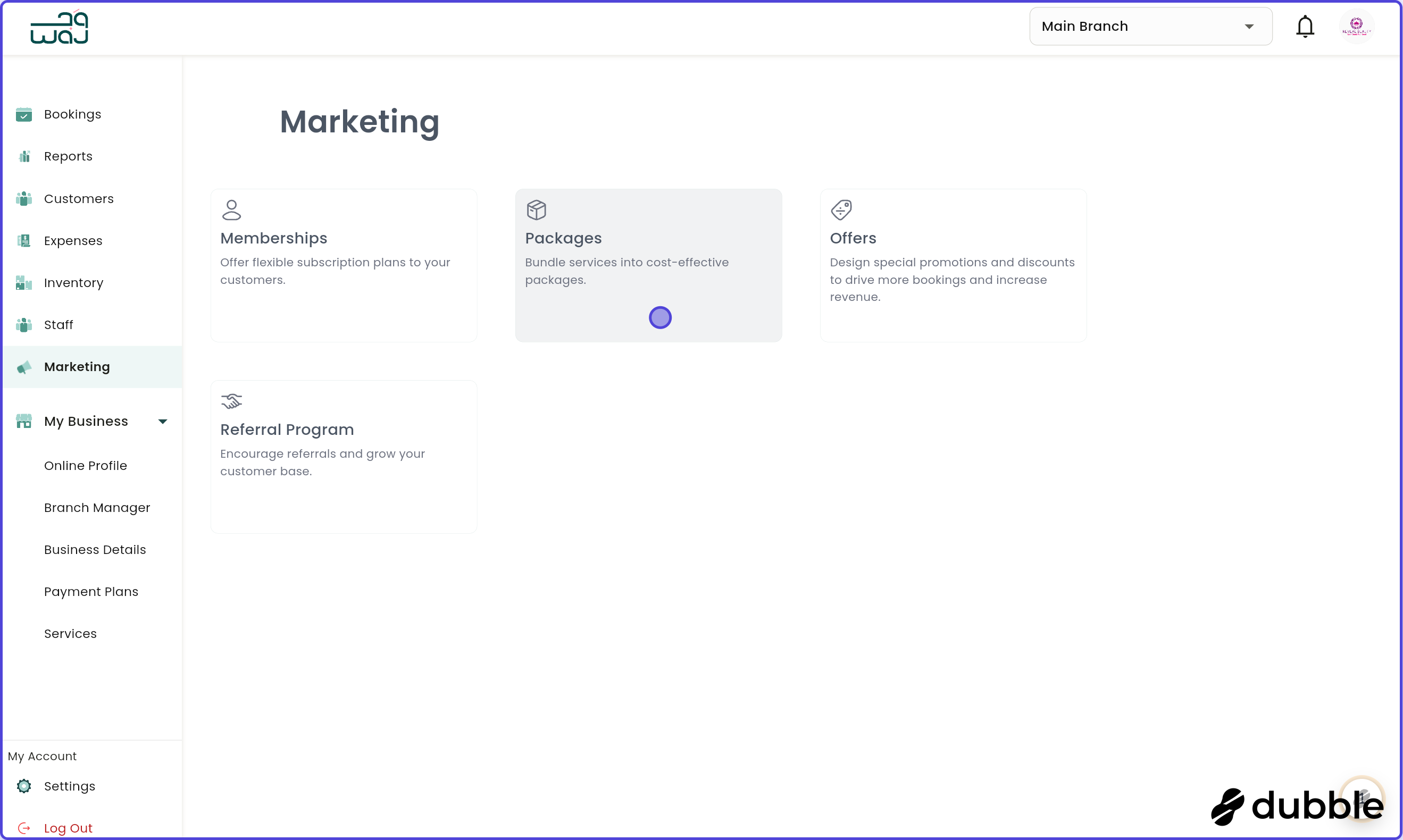
Task: Open the Settings gear icon
Action: click(x=24, y=786)
